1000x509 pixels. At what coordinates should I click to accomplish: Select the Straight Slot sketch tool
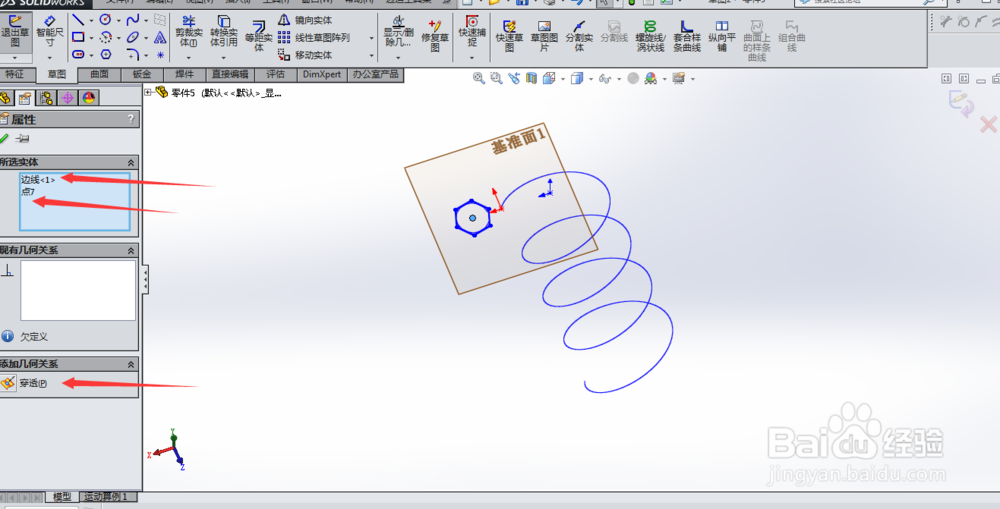point(78,55)
